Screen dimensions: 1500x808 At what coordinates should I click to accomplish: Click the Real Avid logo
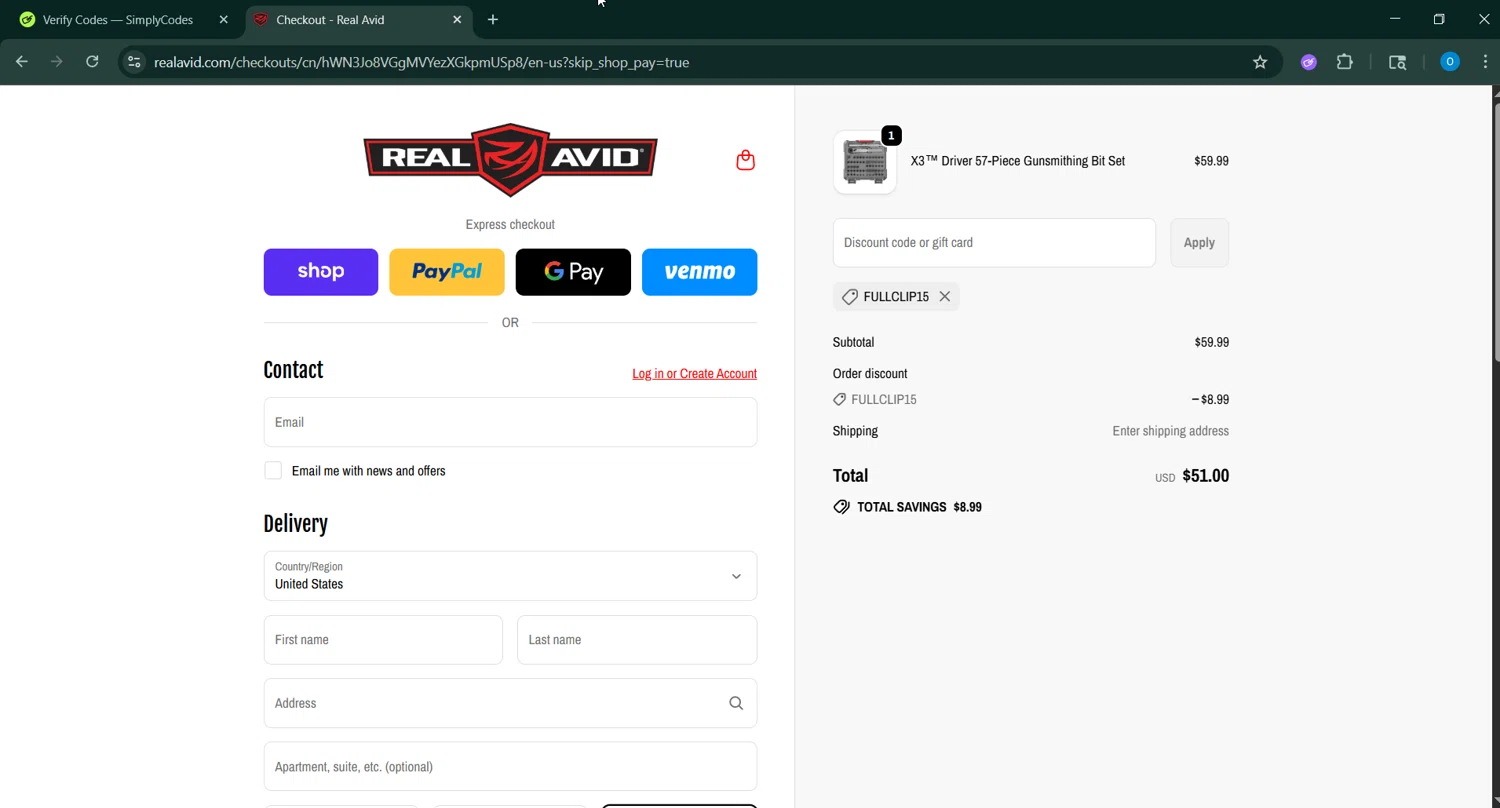(510, 159)
